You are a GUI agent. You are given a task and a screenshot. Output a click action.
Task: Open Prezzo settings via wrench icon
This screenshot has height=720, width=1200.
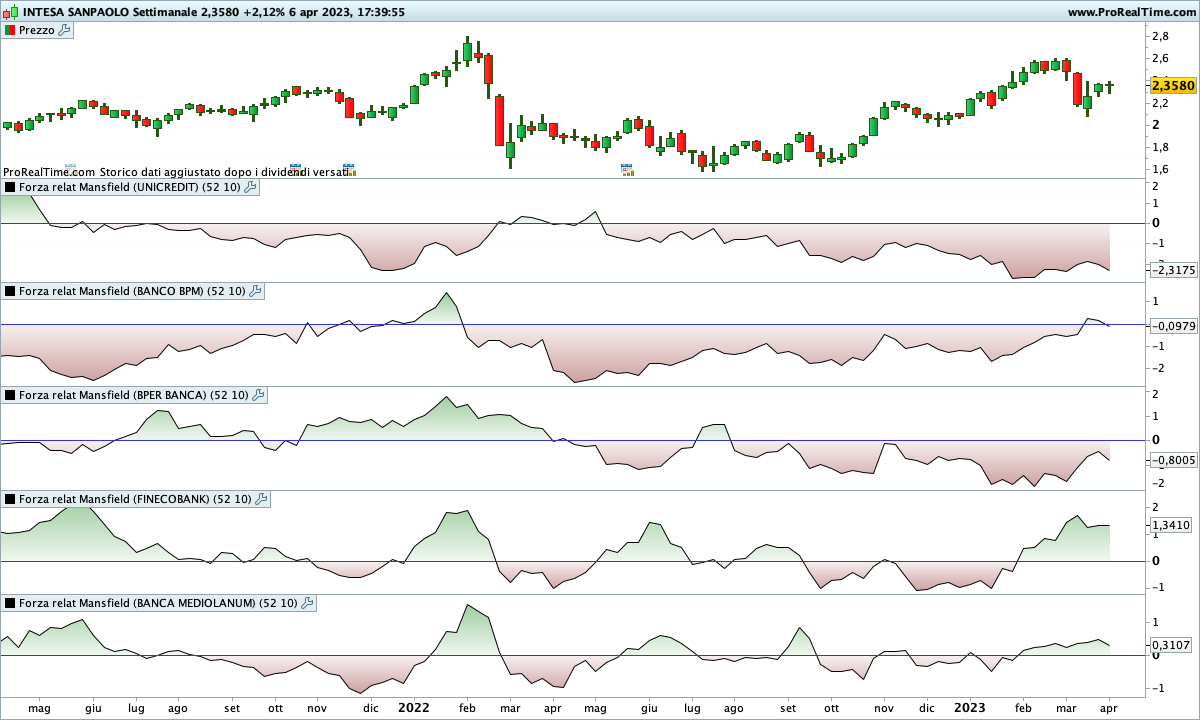tap(65, 30)
